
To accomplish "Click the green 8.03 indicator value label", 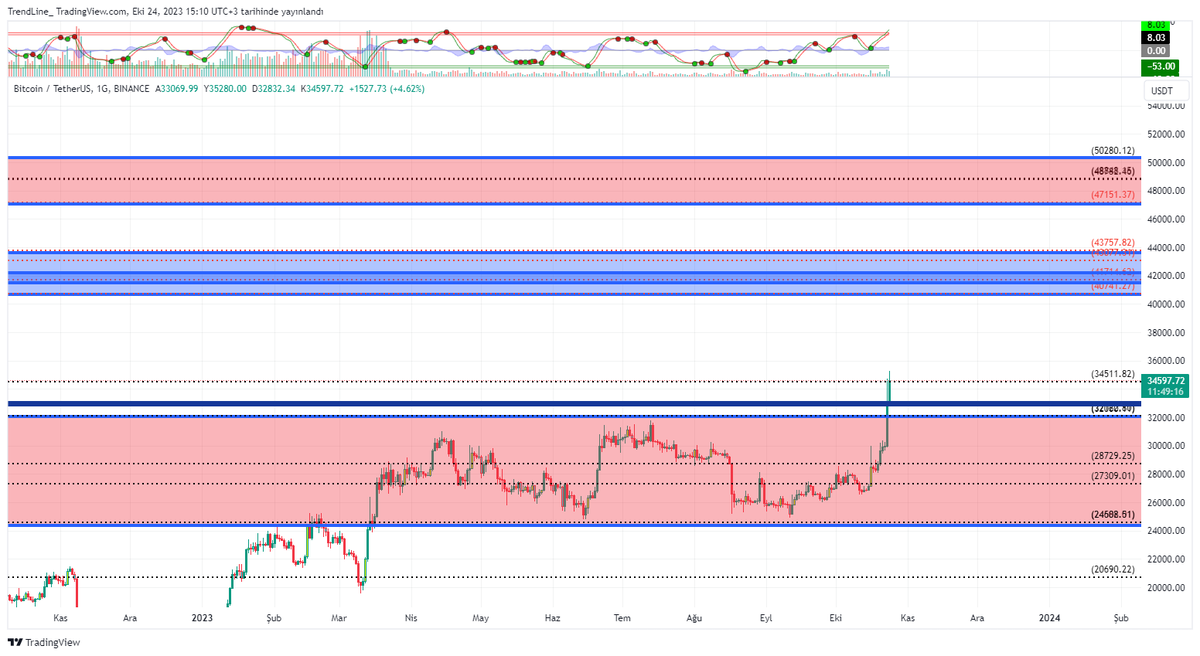I will tap(1156, 24).
